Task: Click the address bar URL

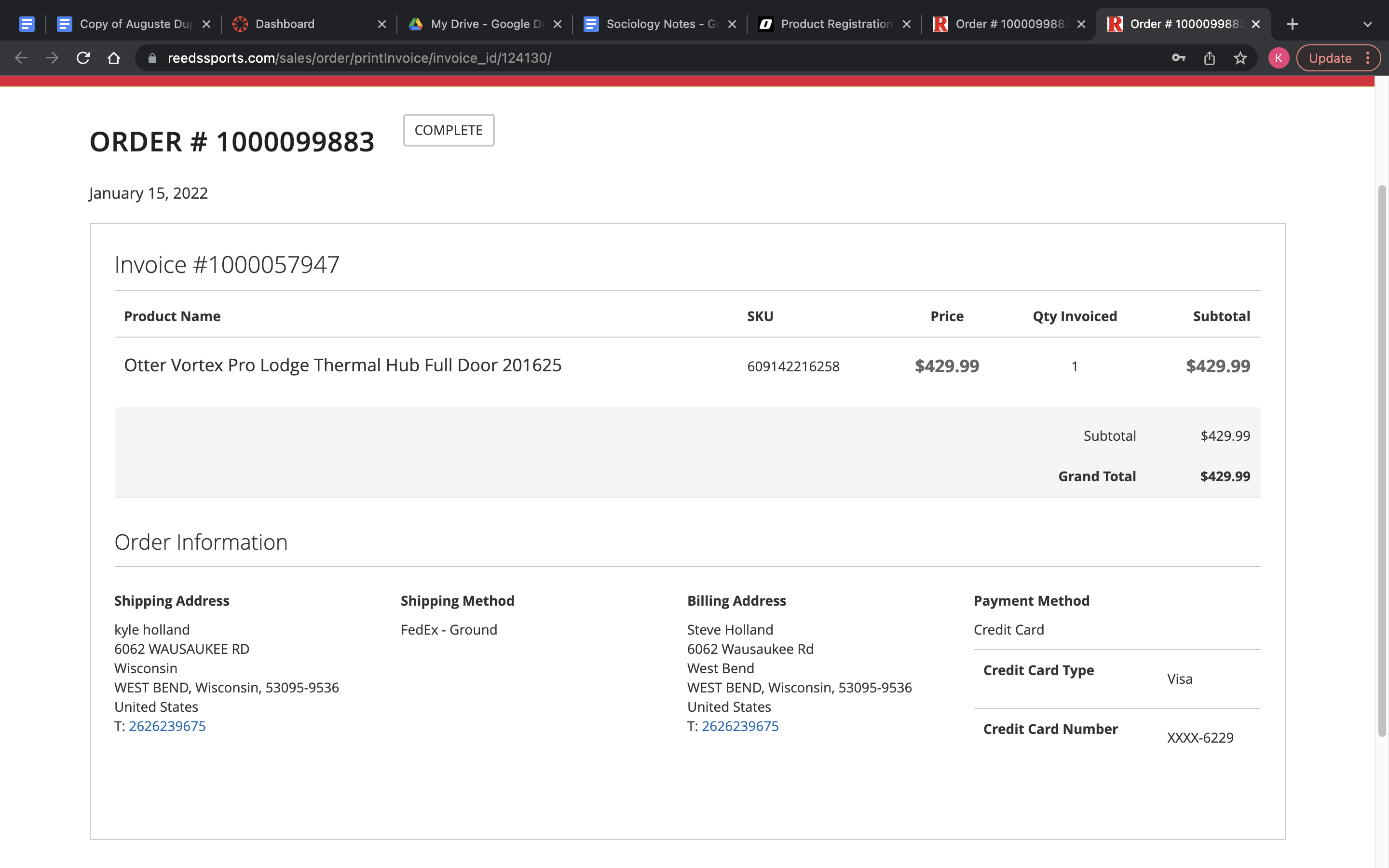Action: click(359, 58)
